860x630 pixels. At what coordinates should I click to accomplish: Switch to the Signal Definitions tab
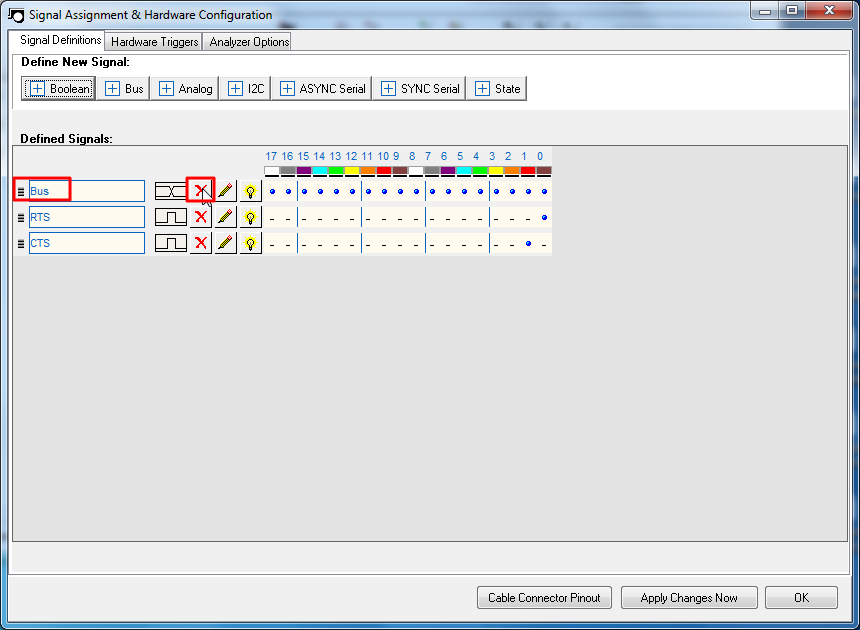[60, 40]
